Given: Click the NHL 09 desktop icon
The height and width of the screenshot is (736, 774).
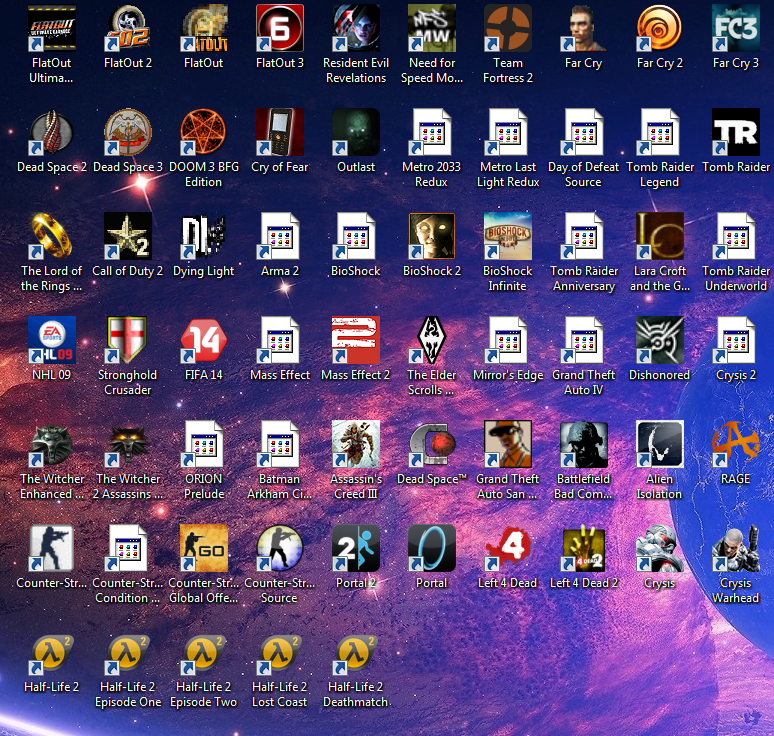Looking at the screenshot, I should [x=51, y=341].
